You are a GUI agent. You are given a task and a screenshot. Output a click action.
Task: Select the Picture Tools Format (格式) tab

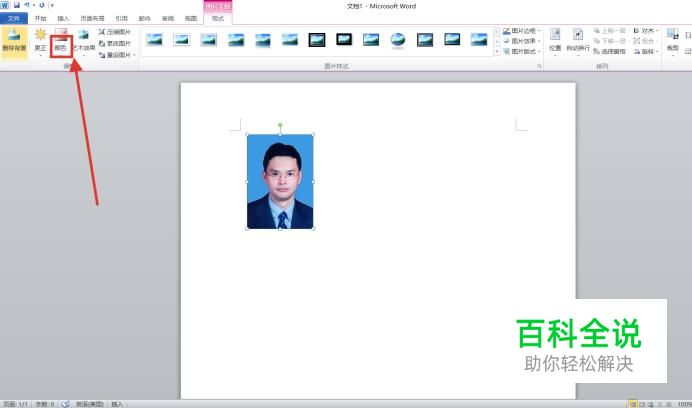tap(218, 19)
